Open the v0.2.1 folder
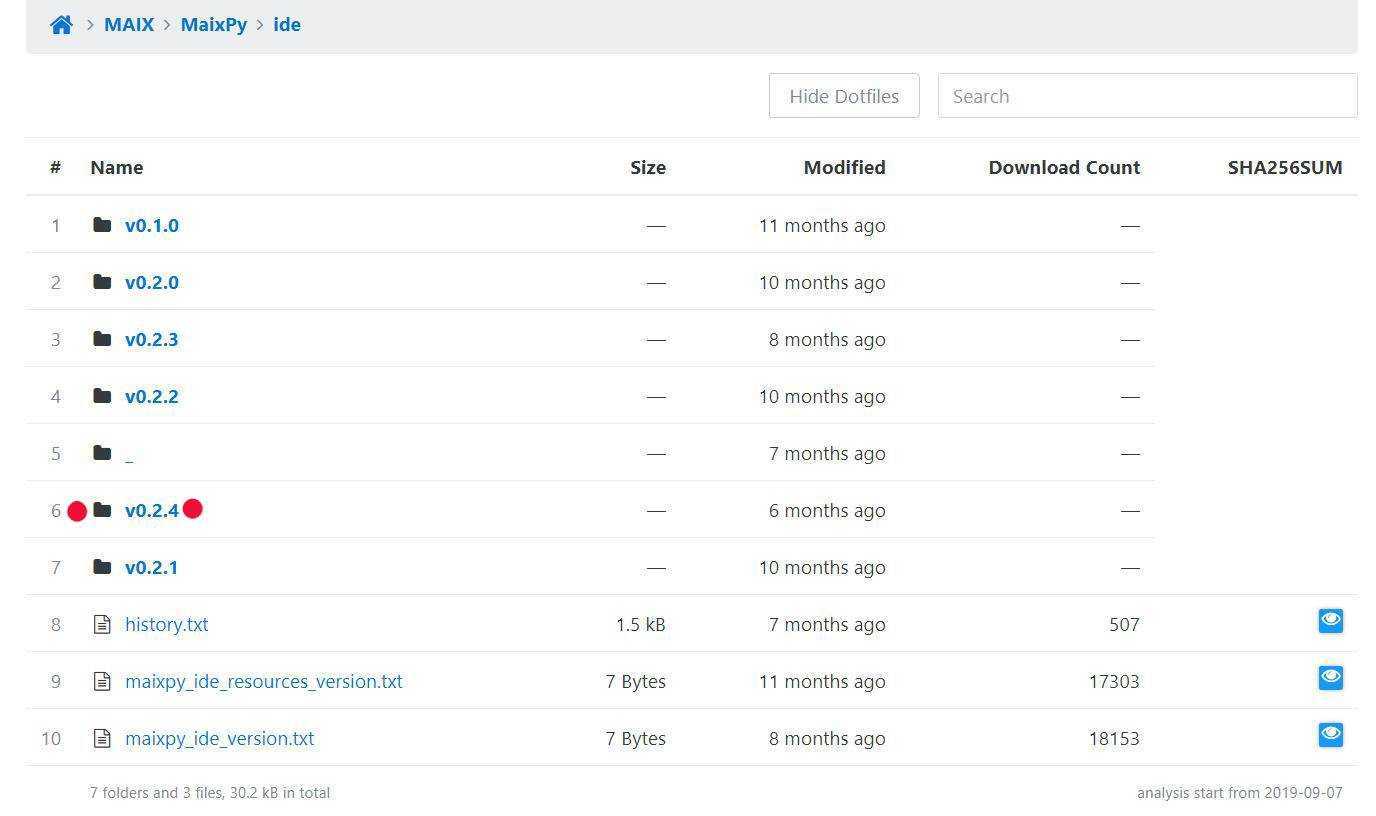1376x816 pixels. 152,568
